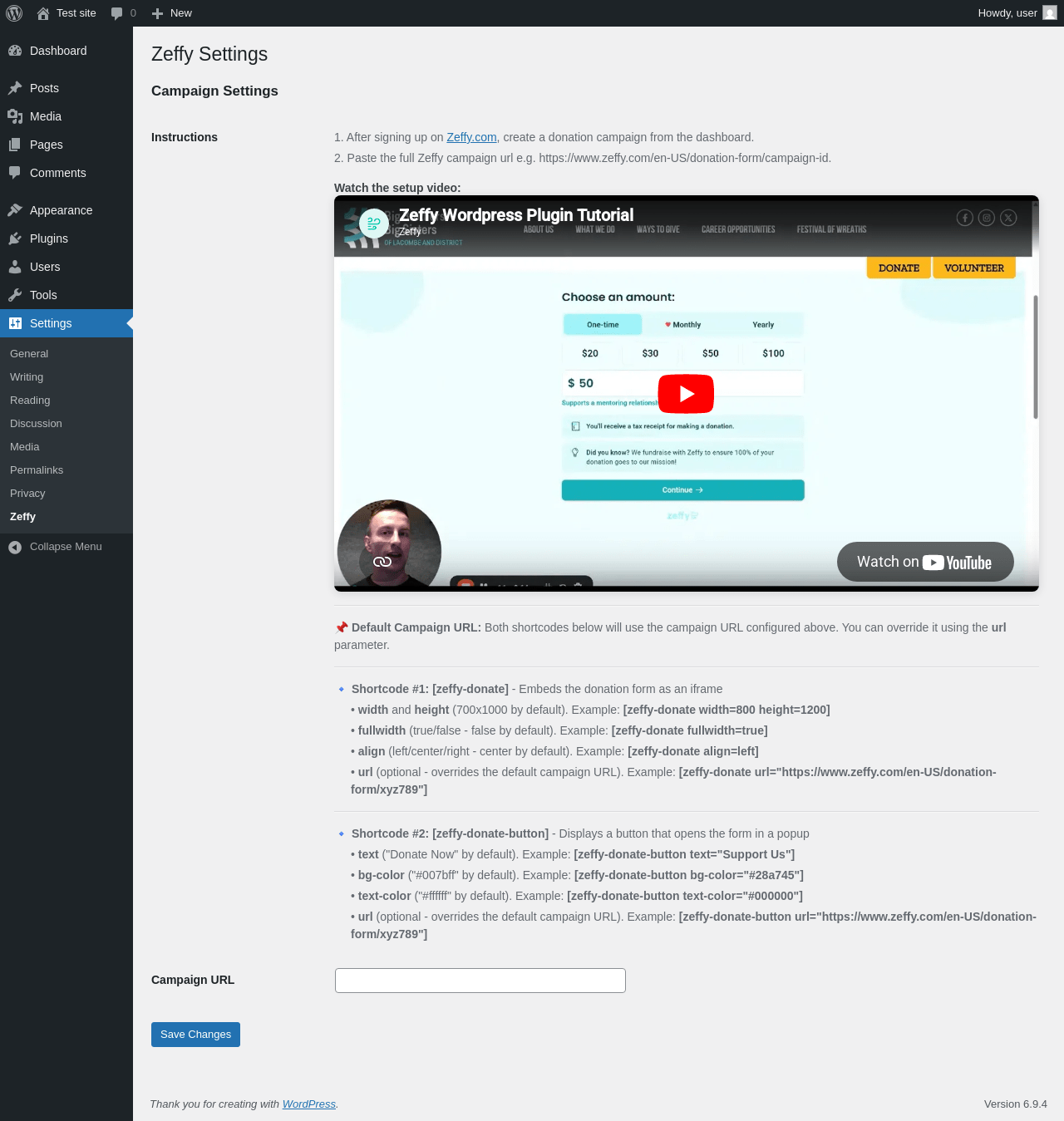Open the Tools menu item
1064x1121 pixels.
click(x=66, y=295)
